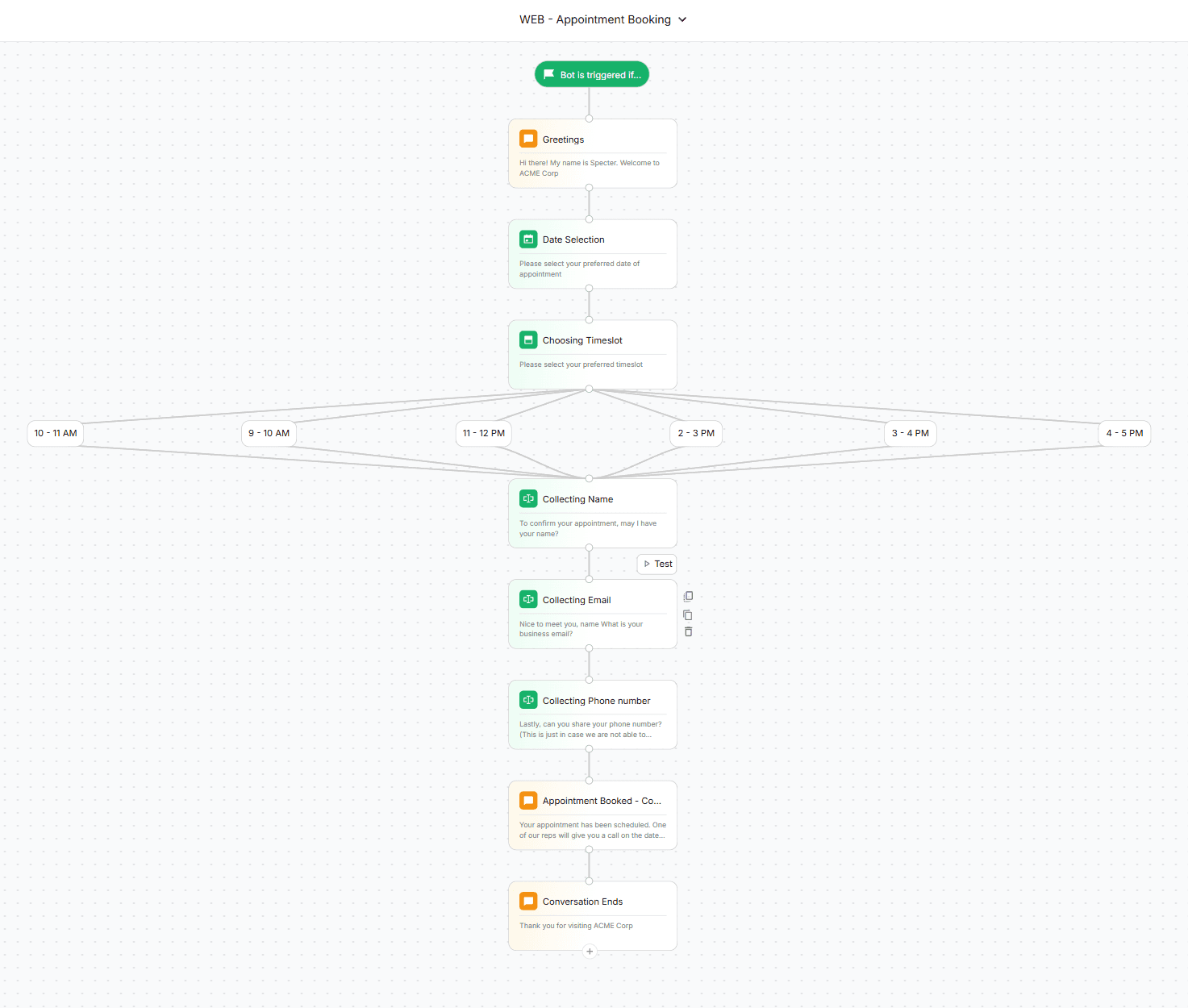Select the 10 - 11 AM timeslot branch
1188x1008 pixels.
point(54,433)
